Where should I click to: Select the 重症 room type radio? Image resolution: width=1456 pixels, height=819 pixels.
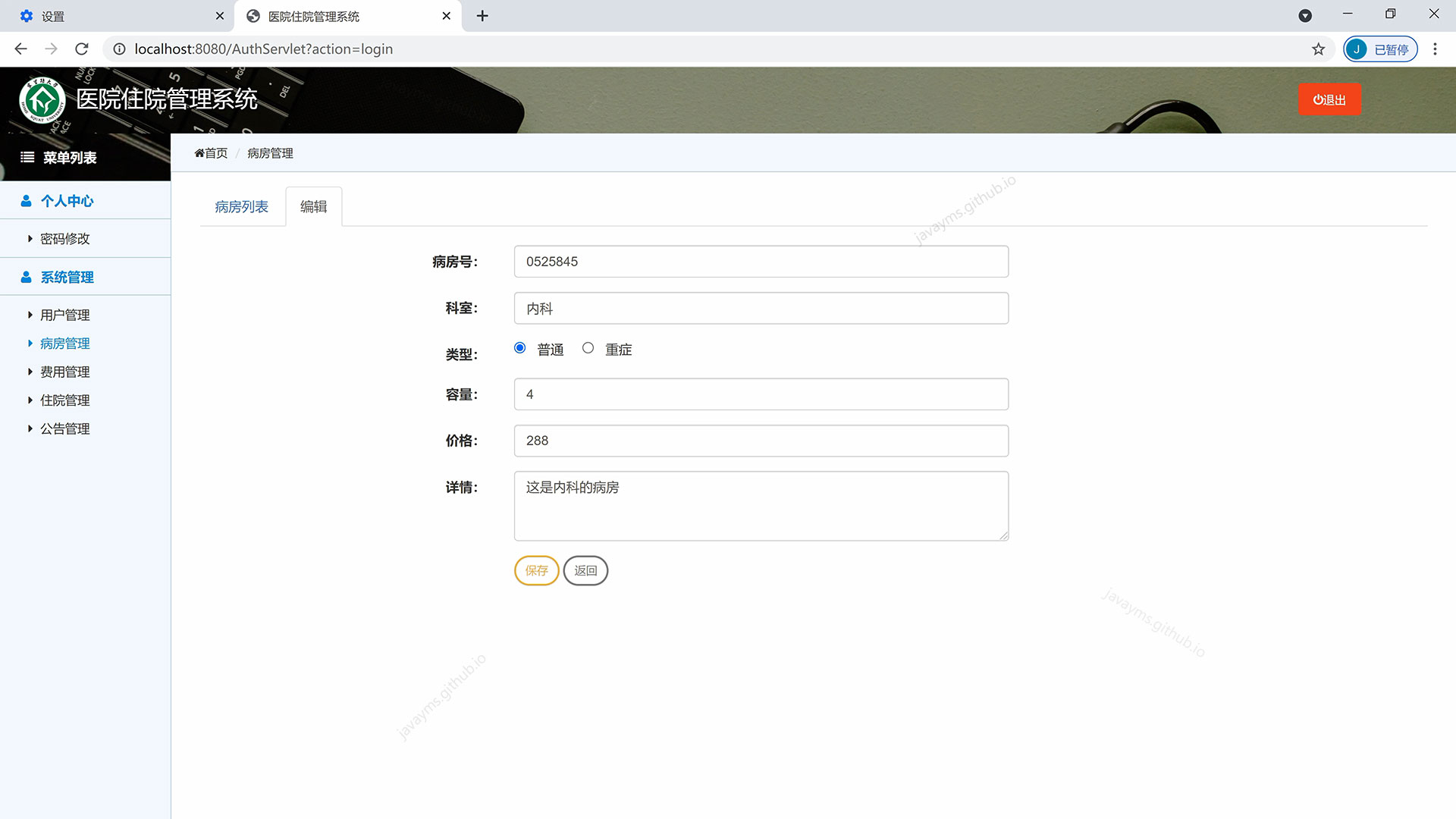coord(588,348)
